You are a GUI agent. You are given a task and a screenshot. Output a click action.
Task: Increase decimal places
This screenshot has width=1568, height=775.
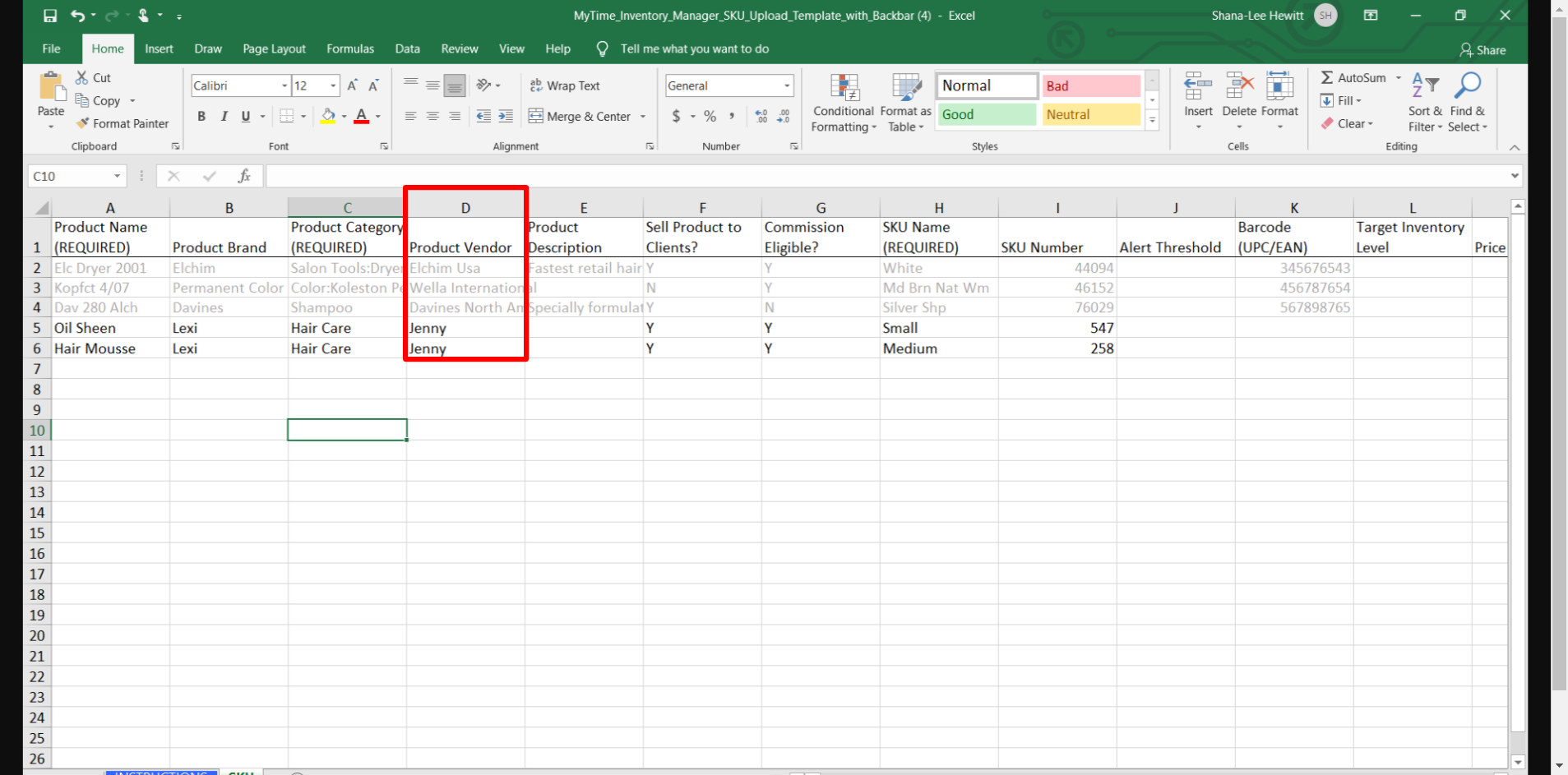tap(761, 117)
